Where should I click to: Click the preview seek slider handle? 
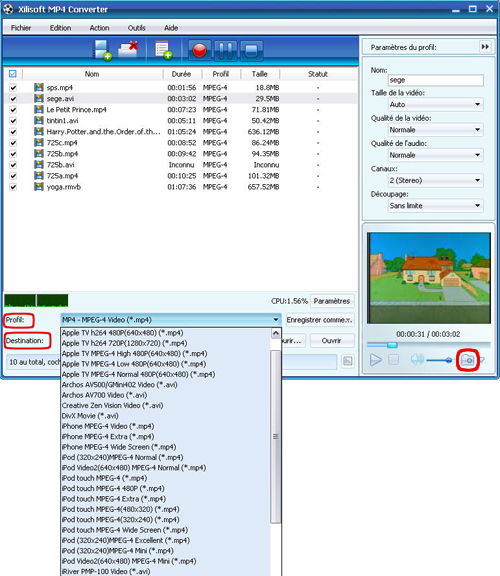tap(392, 345)
